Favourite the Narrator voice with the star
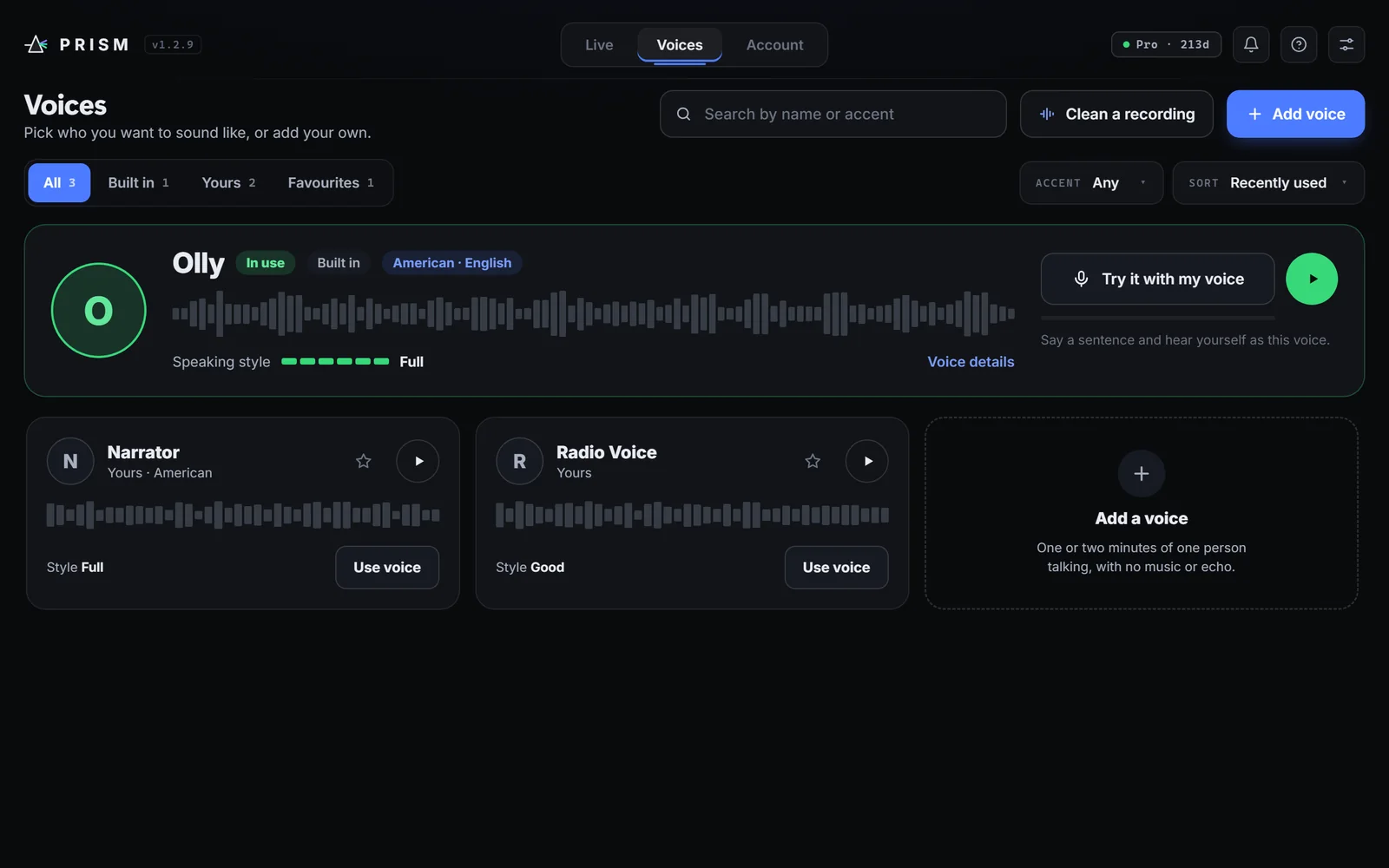 point(364,461)
